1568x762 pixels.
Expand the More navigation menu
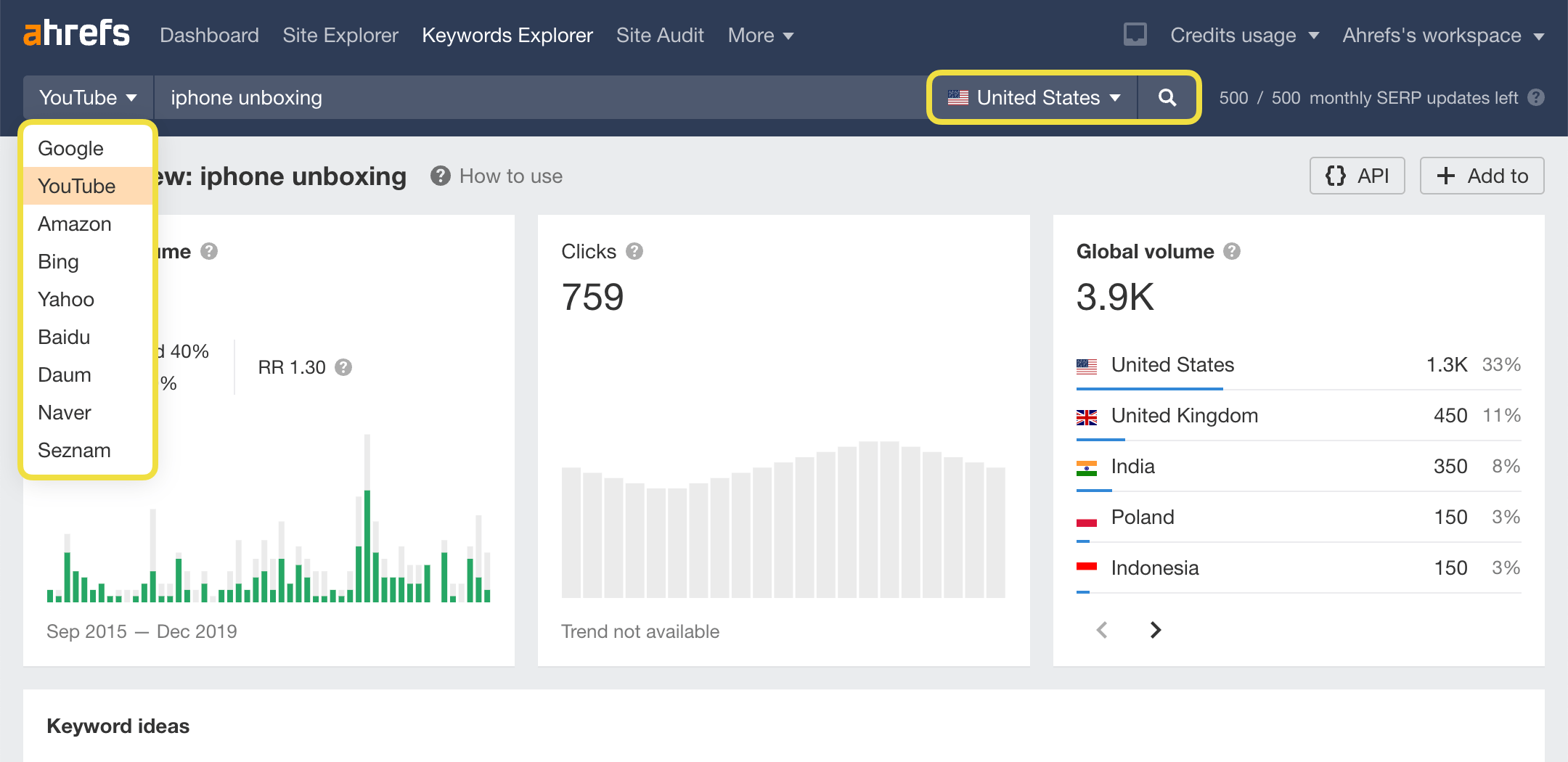[760, 35]
